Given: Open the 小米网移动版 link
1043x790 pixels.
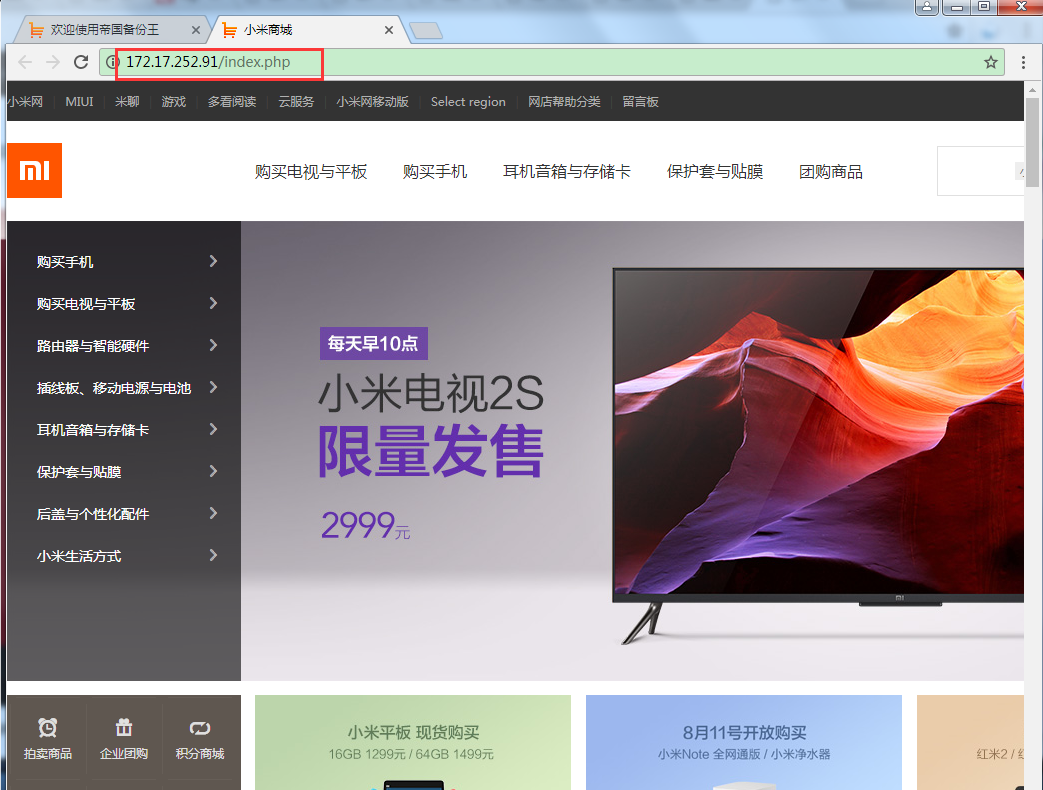Looking at the screenshot, I should coord(372,102).
